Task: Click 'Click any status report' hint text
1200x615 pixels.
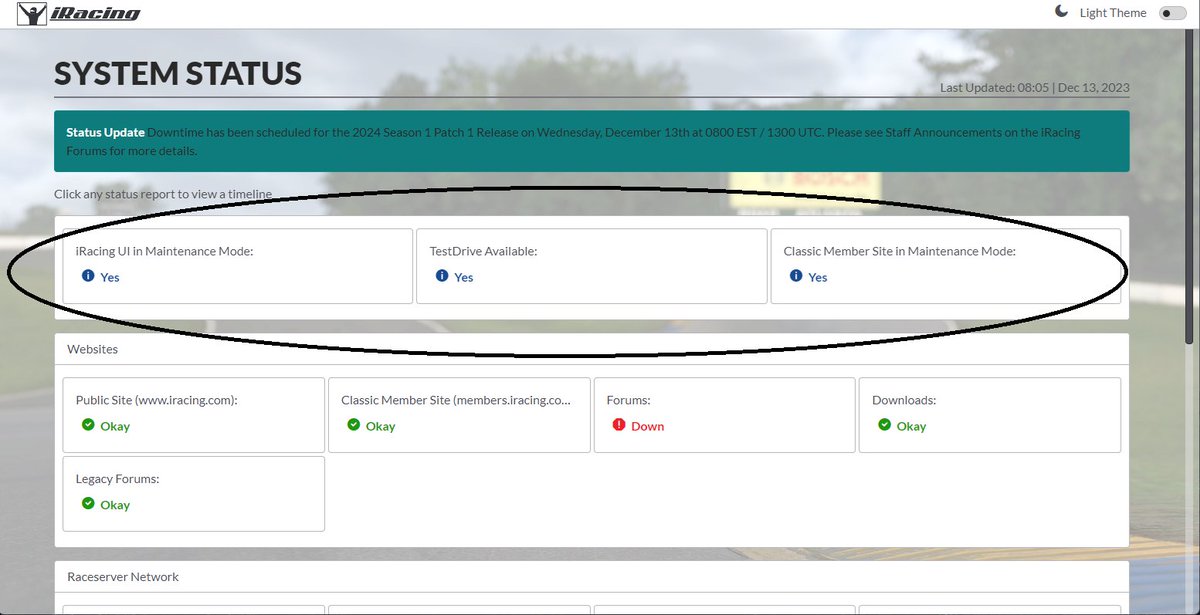Action: tap(163, 194)
